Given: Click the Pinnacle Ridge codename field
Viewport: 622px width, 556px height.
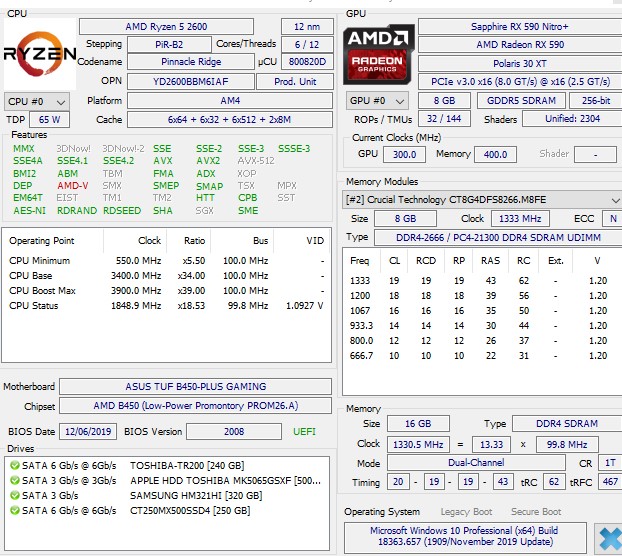Looking at the screenshot, I should click(191, 62).
